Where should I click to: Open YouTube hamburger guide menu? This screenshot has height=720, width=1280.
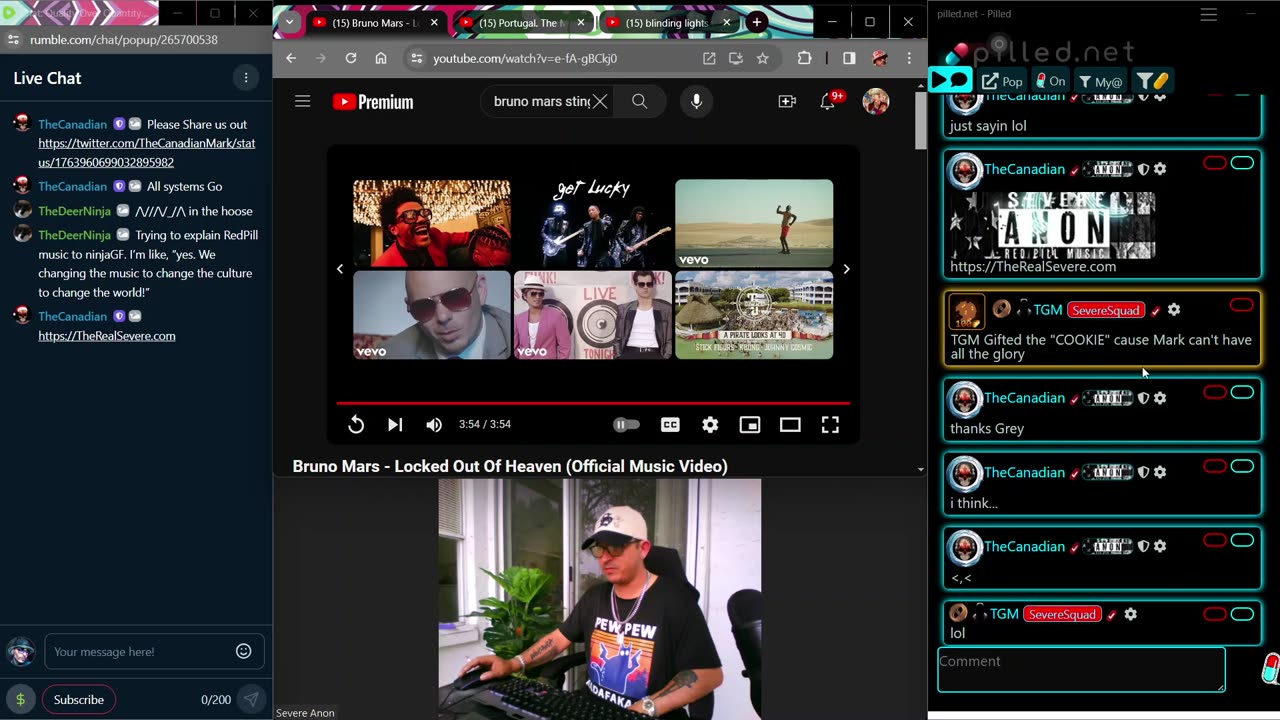click(302, 101)
